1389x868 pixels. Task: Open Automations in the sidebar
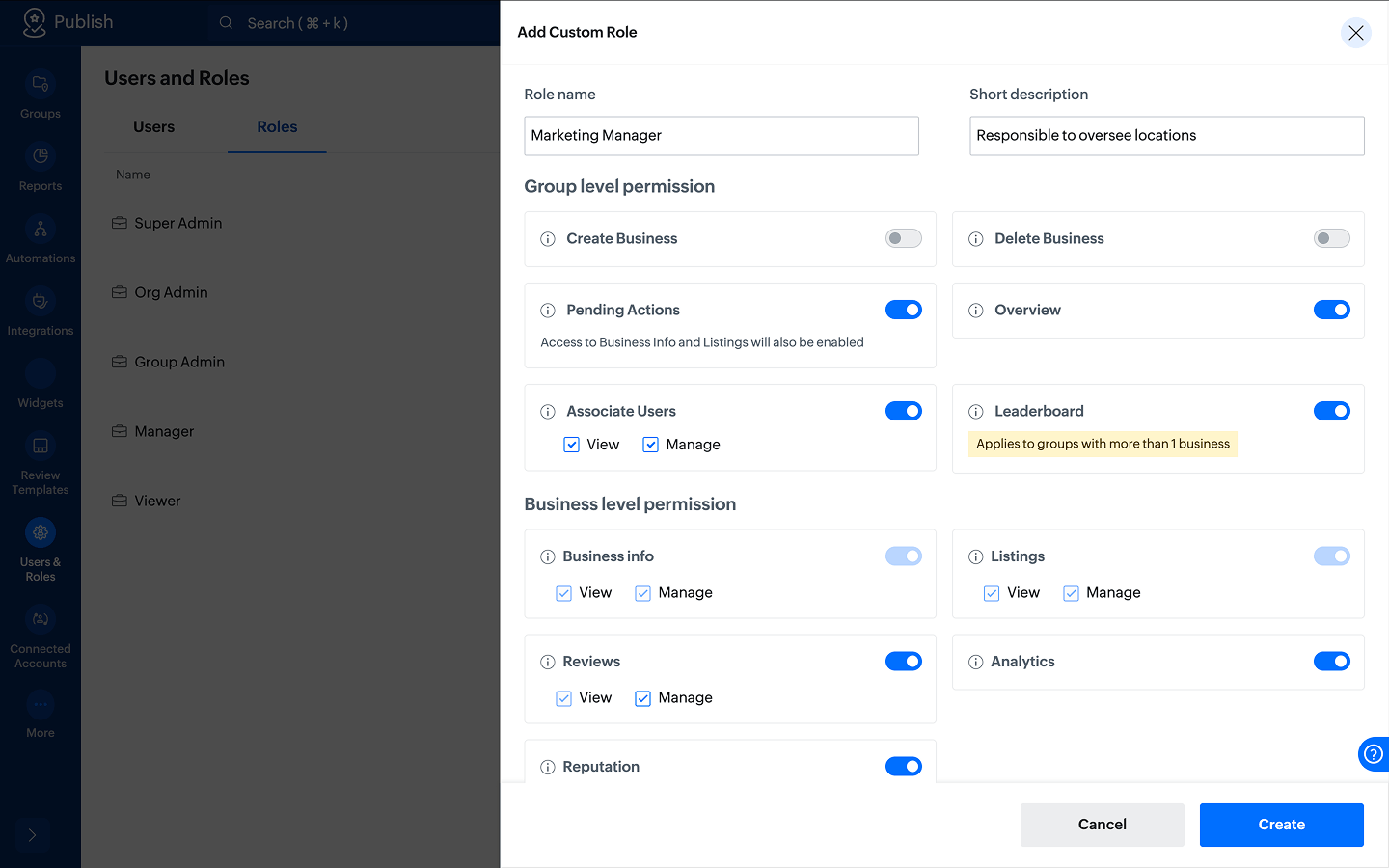pyautogui.click(x=41, y=240)
